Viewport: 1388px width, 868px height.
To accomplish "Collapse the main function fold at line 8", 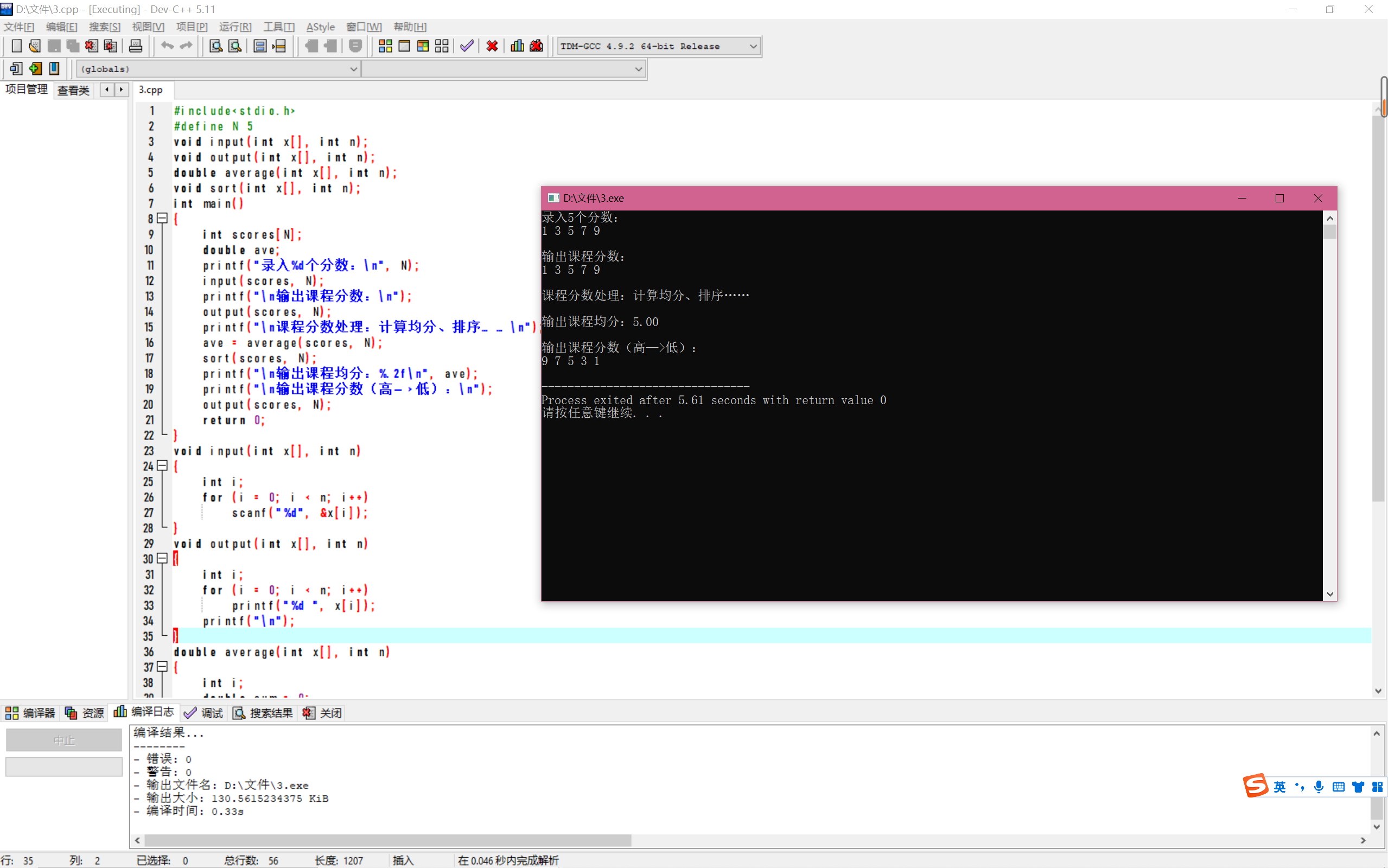I will pyautogui.click(x=162, y=218).
